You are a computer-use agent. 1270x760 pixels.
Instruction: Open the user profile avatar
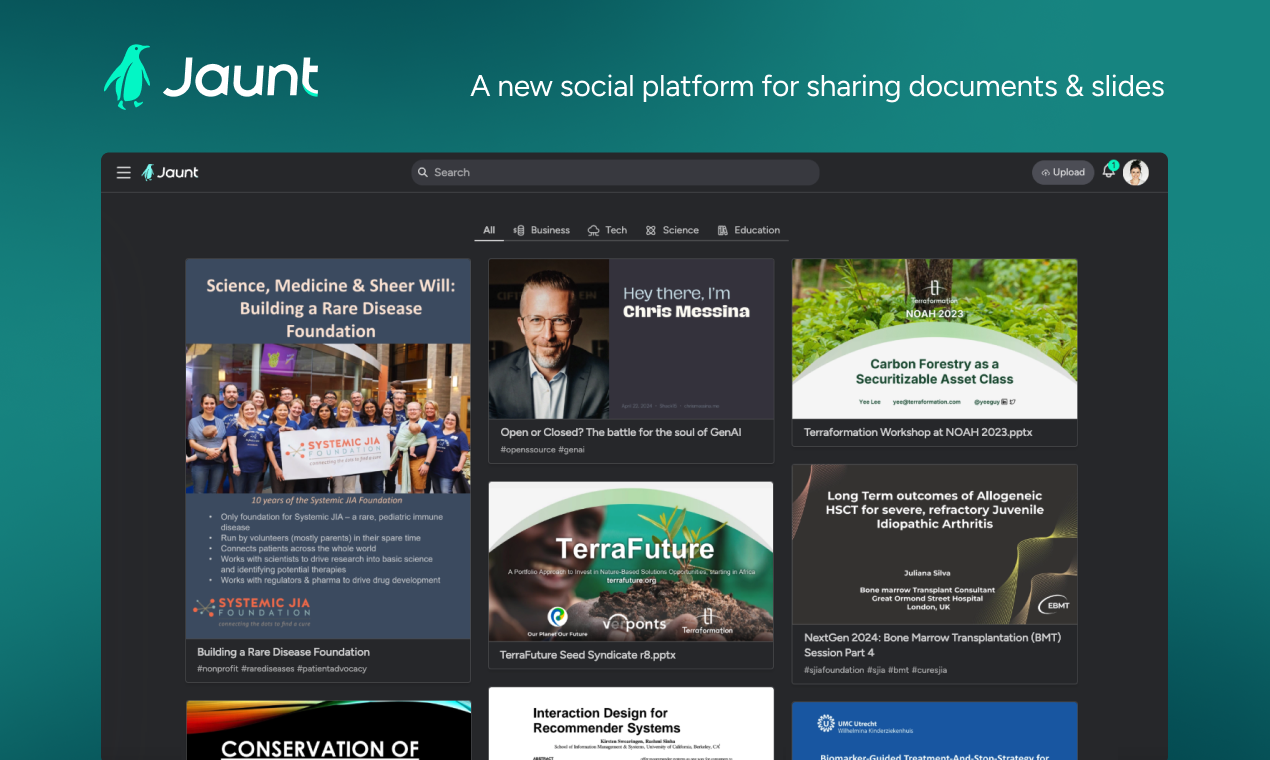pyautogui.click(x=1135, y=172)
